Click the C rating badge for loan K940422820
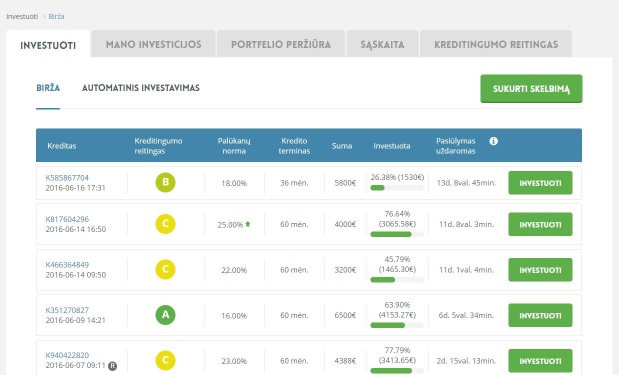619x375 pixels. (165, 360)
